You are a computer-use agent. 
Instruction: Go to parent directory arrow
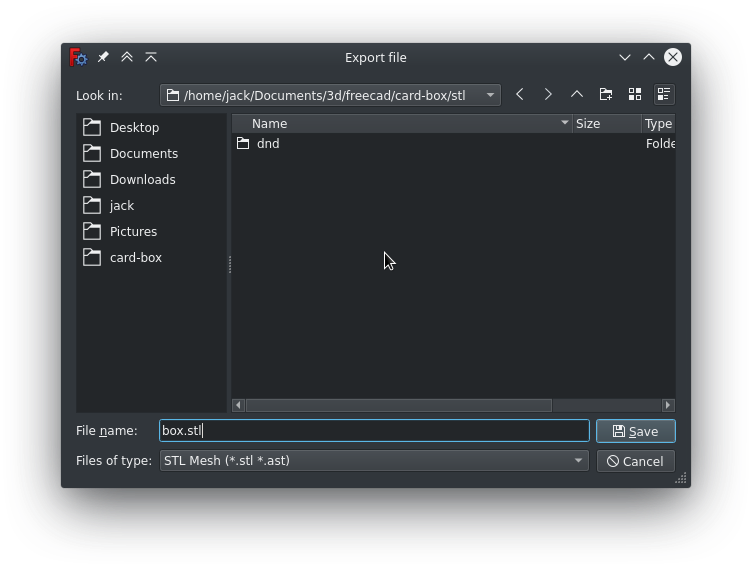(x=577, y=94)
